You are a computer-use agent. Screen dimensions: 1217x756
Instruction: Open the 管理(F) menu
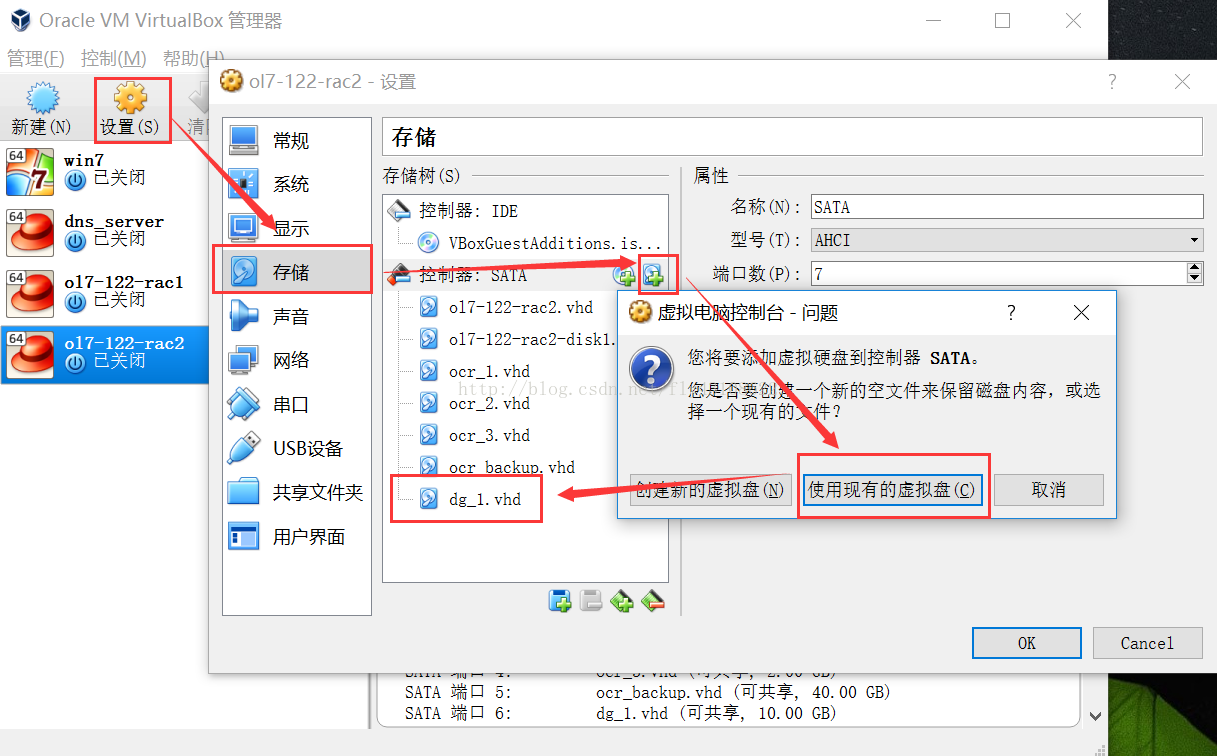coord(36,59)
